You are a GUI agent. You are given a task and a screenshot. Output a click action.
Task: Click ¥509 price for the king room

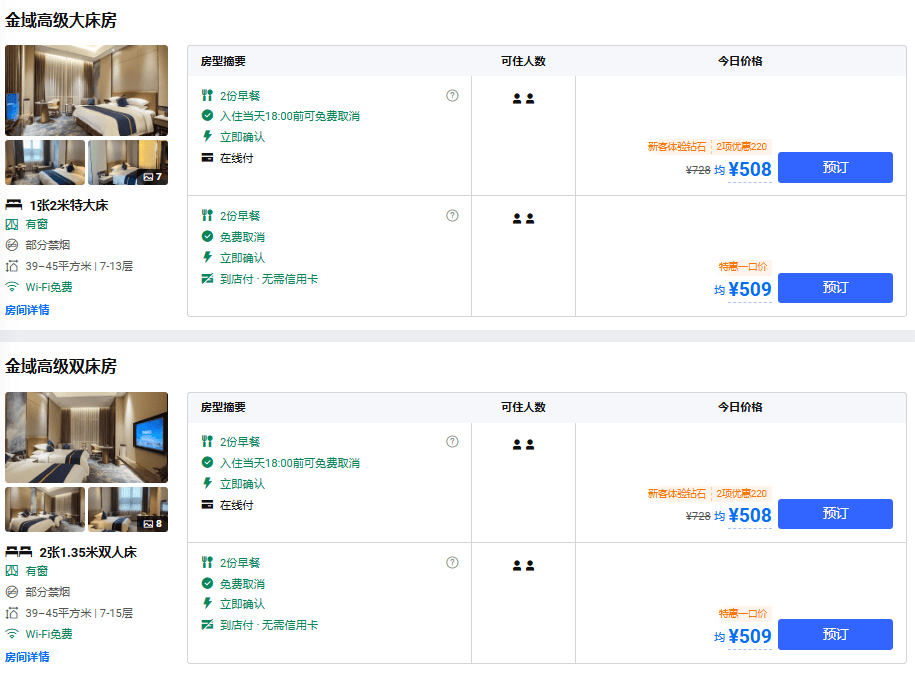point(750,289)
